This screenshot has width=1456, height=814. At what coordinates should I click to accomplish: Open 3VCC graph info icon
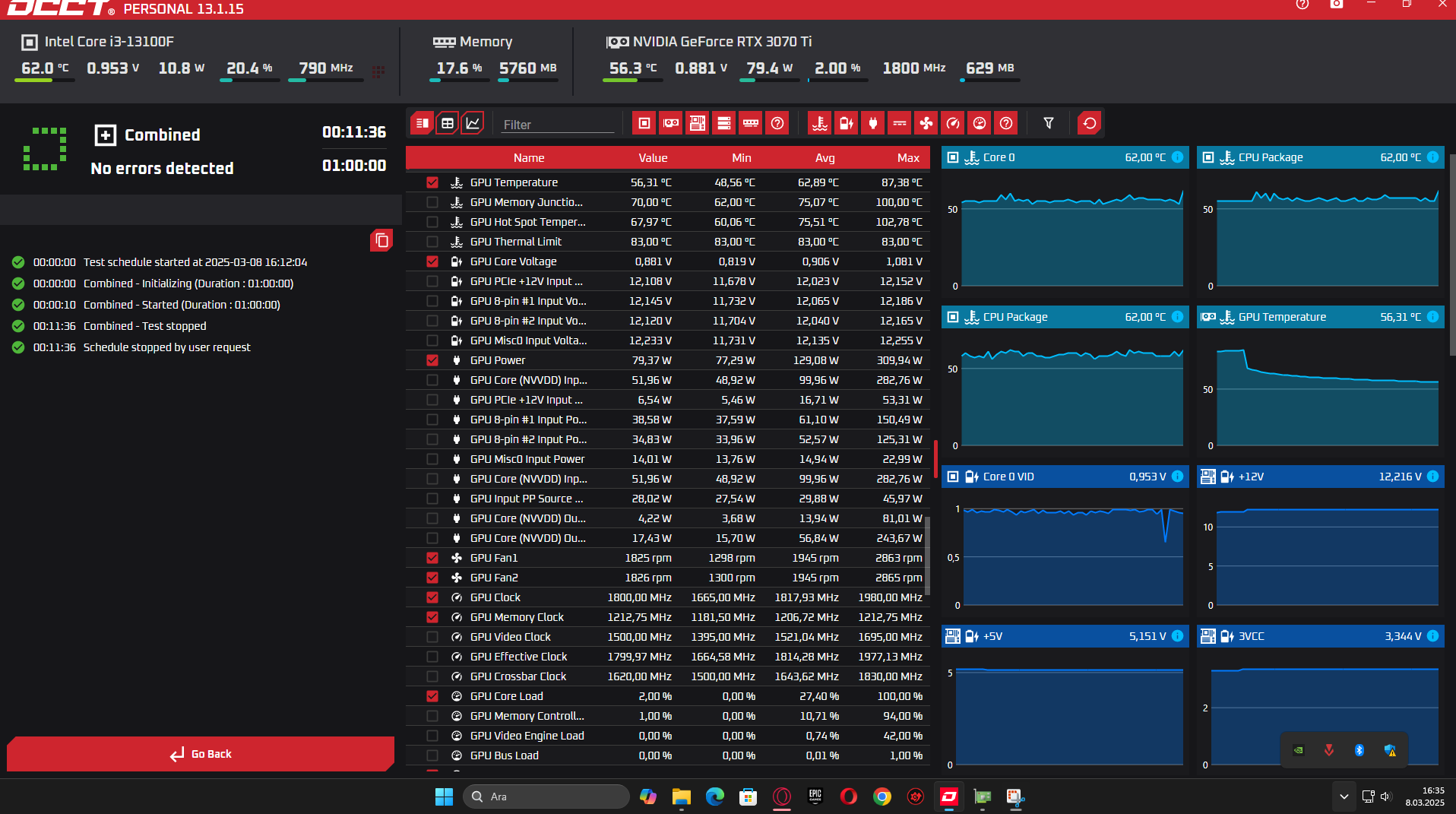click(1432, 636)
